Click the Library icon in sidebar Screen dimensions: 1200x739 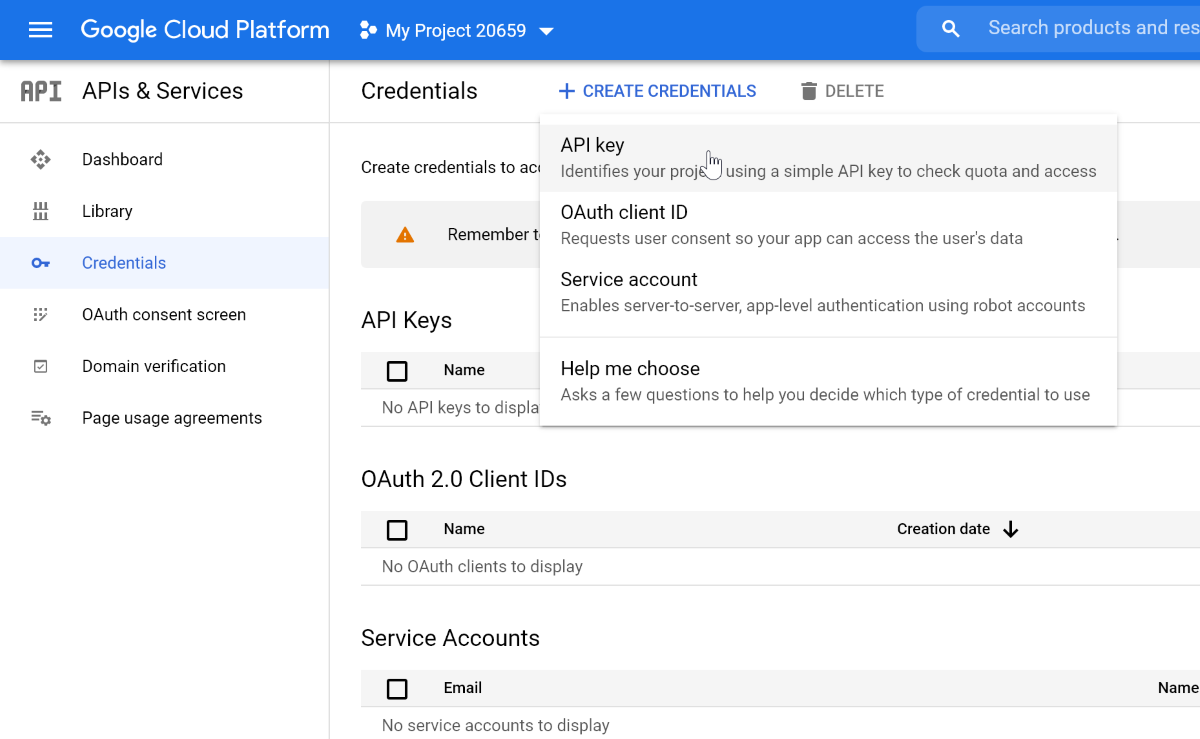coord(40,211)
